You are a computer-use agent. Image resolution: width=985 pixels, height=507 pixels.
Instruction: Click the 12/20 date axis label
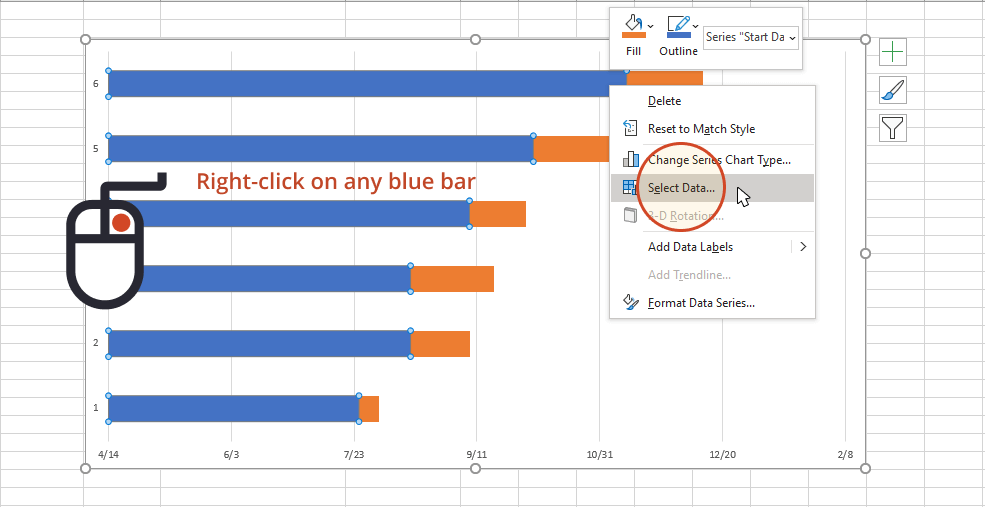tap(722, 454)
